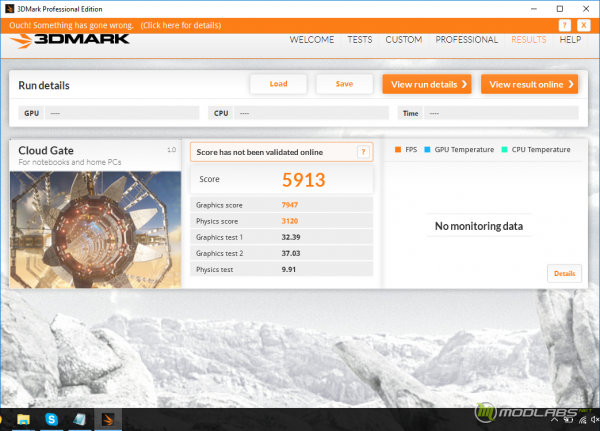Click Physics test value 9.91

click(x=289, y=269)
